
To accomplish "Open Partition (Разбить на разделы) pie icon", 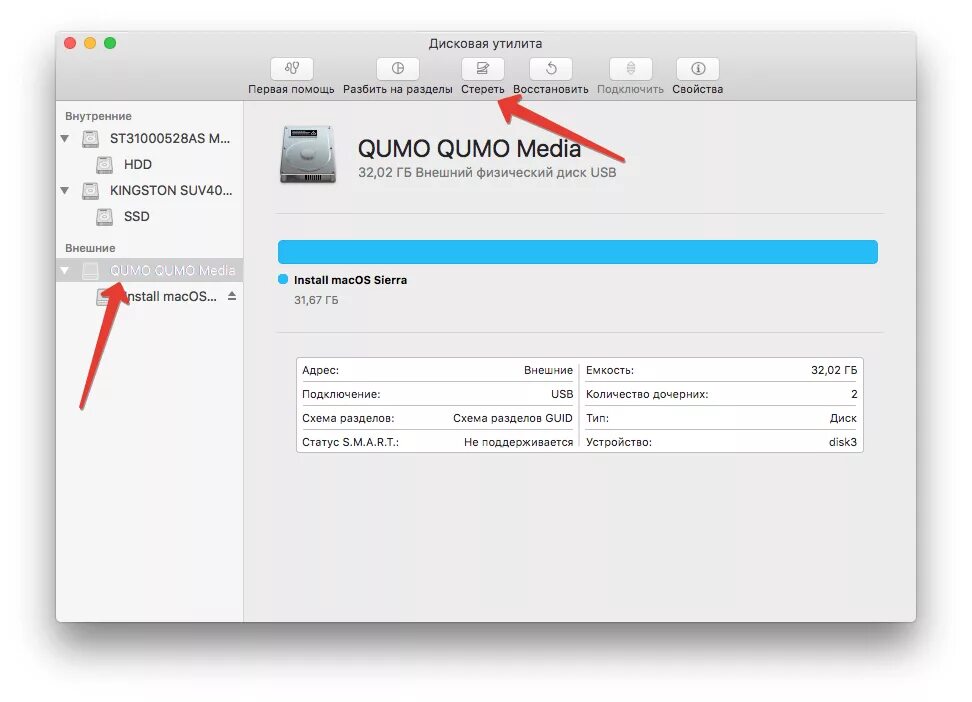I will [397, 68].
